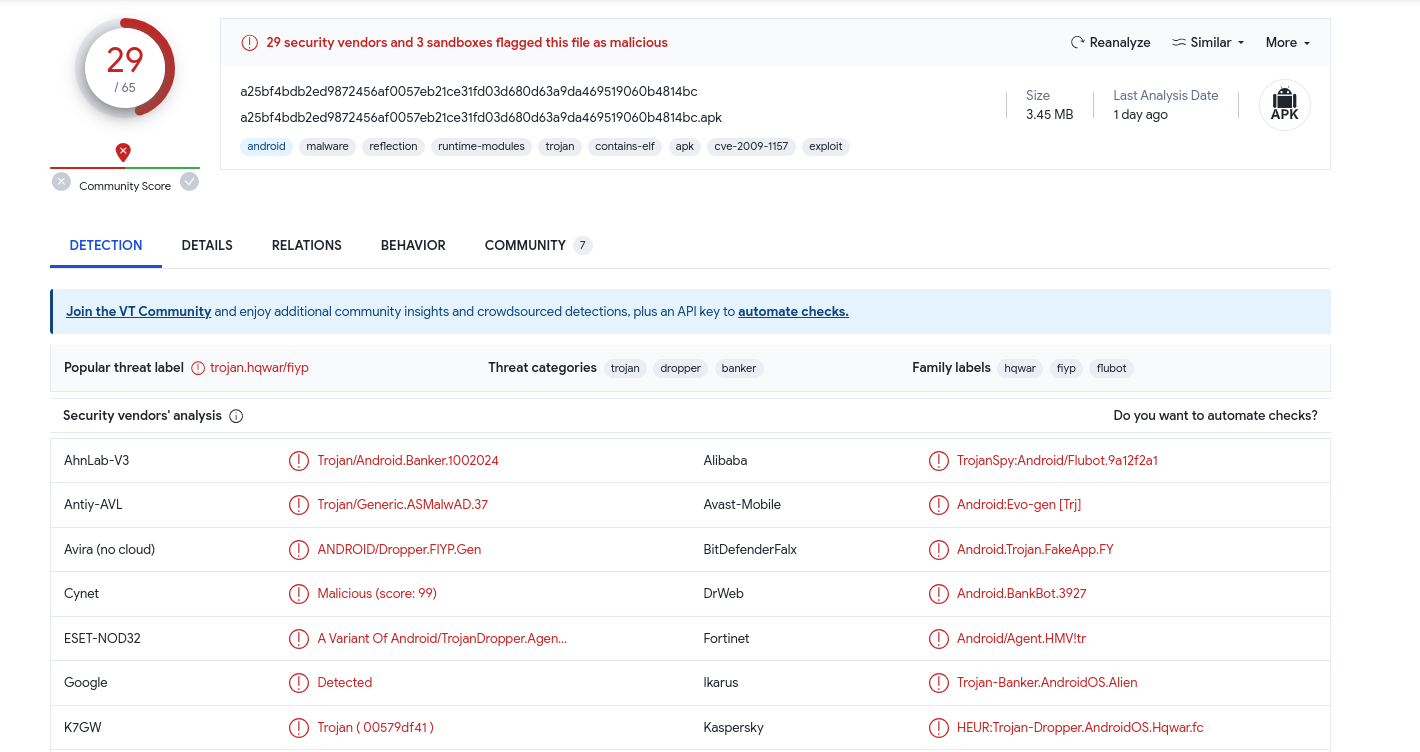Image resolution: width=1420 pixels, height=752 pixels.
Task: Click the Reanalyze button
Action: point(1110,43)
